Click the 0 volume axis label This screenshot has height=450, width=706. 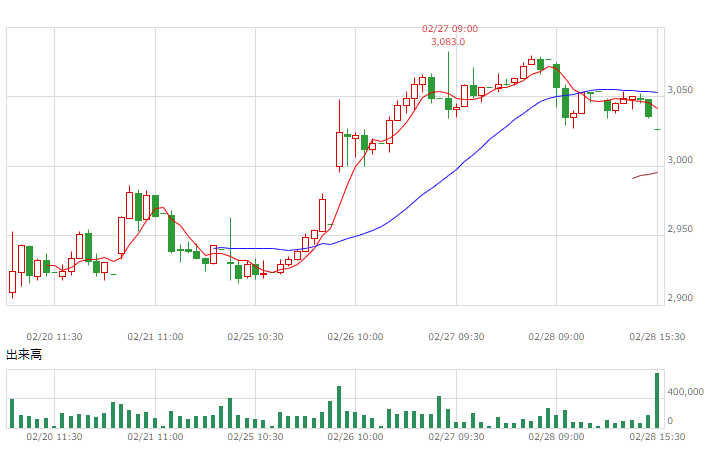pyautogui.click(x=670, y=421)
